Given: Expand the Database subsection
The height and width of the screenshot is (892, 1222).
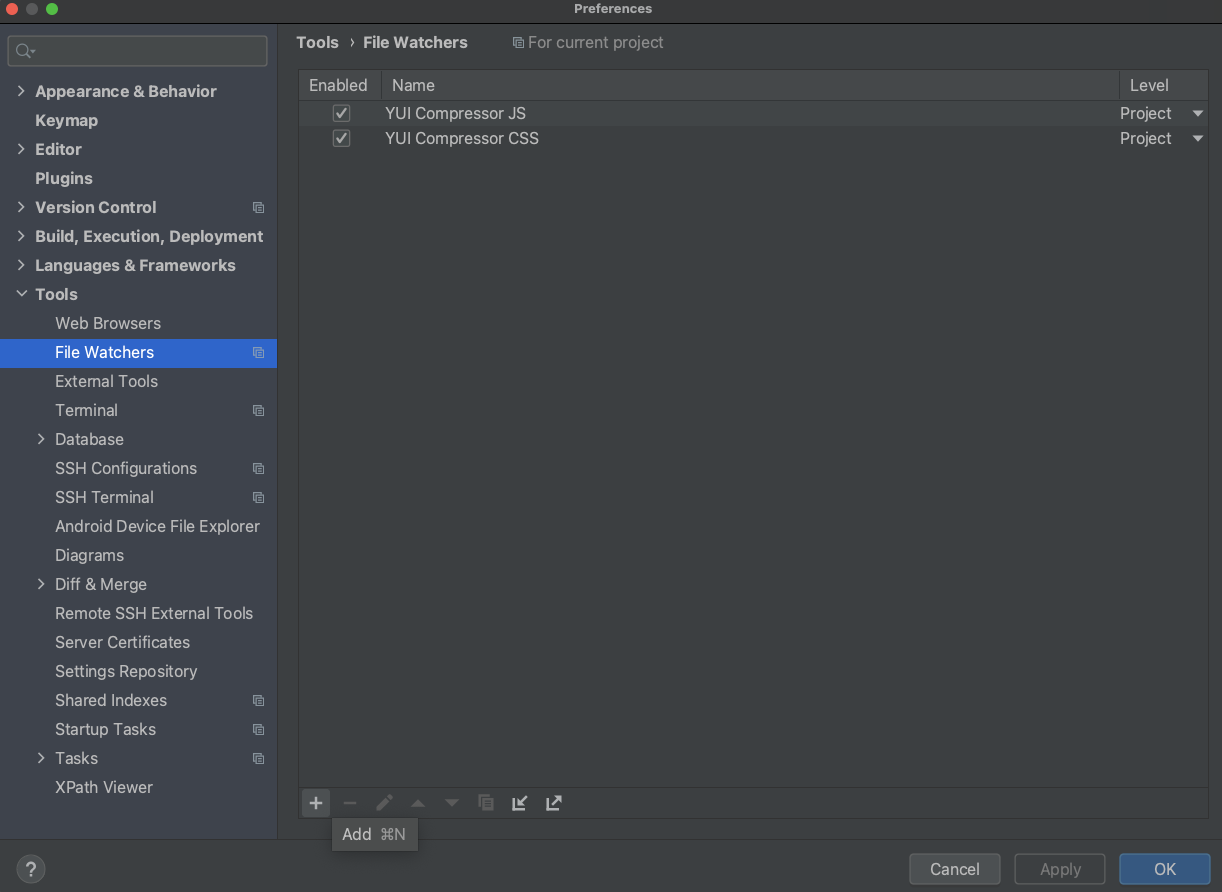Looking at the screenshot, I should pyautogui.click(x=41, y=439).
